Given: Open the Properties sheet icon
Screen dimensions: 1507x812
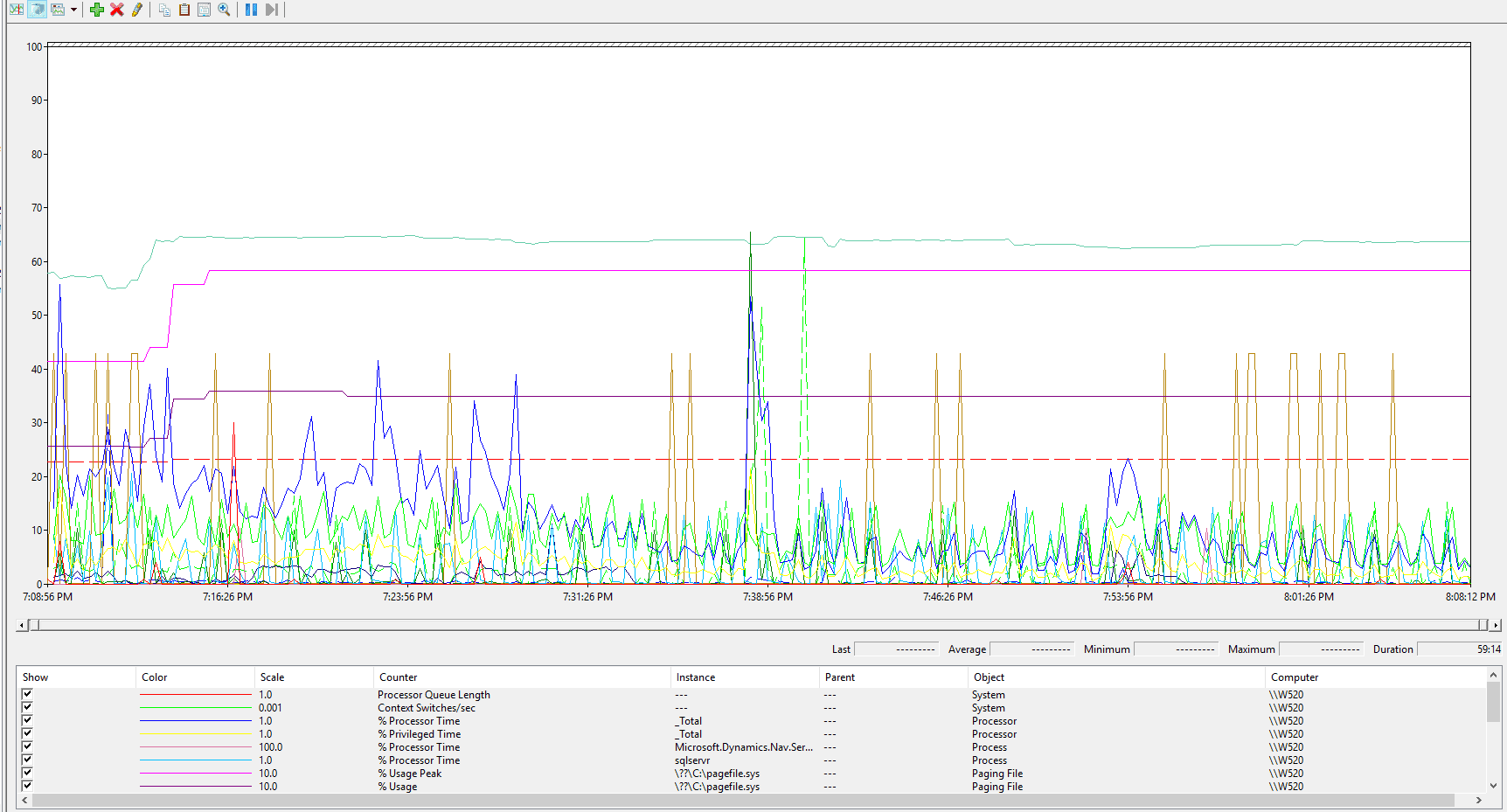Looking at the screenshot, I should point(205,10).
